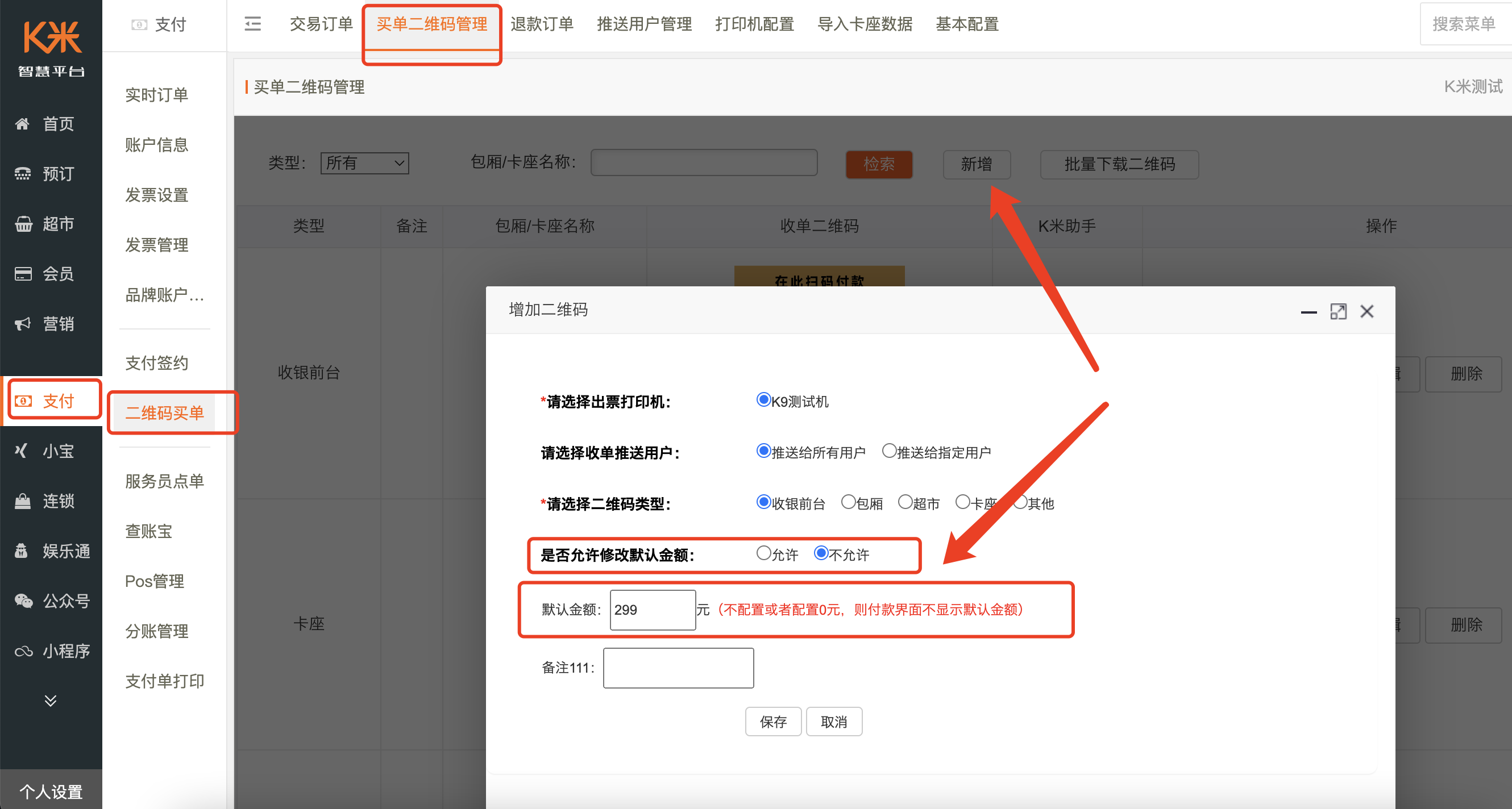Choose 包厢 QR code type

848,502
